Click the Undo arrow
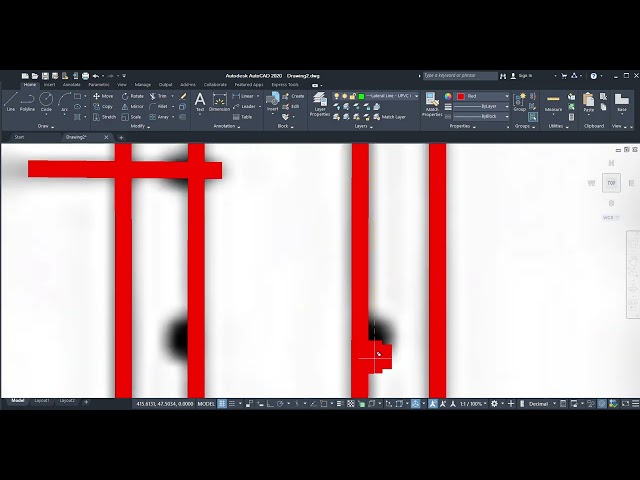The image size is (640, 480). tap(96, 76)
